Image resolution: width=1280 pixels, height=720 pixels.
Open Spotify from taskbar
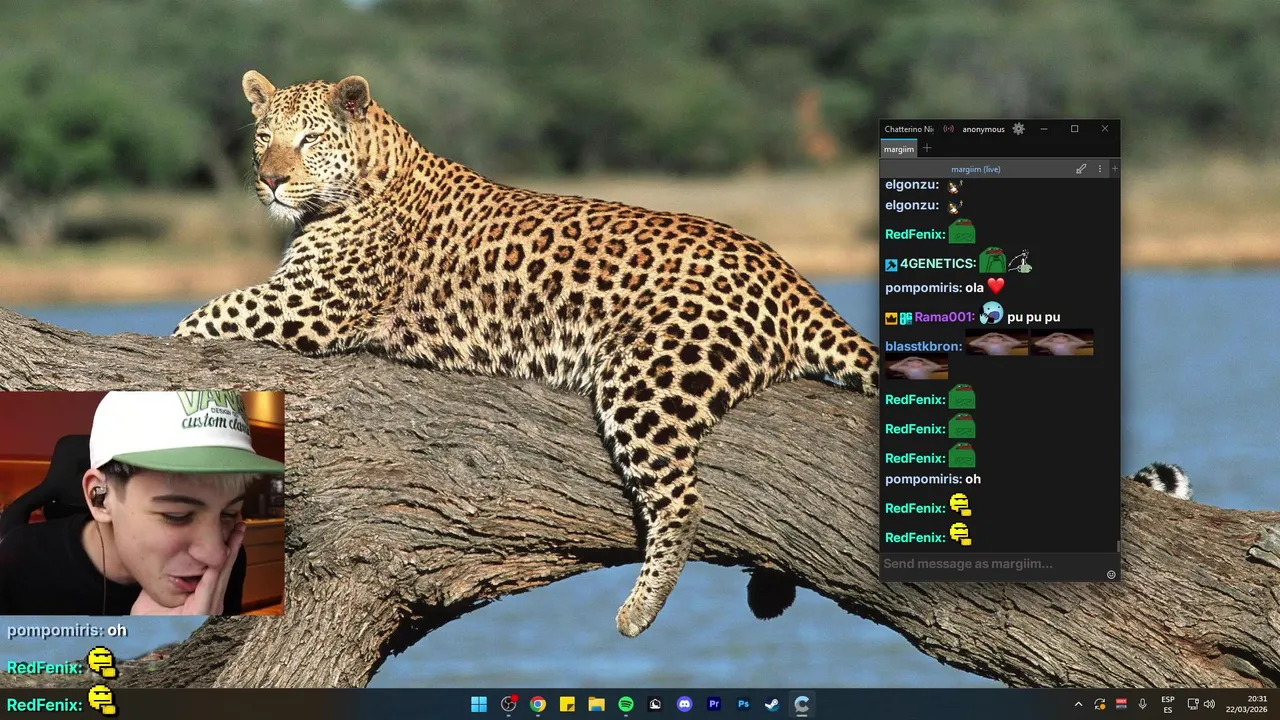(x=626, y=704)
